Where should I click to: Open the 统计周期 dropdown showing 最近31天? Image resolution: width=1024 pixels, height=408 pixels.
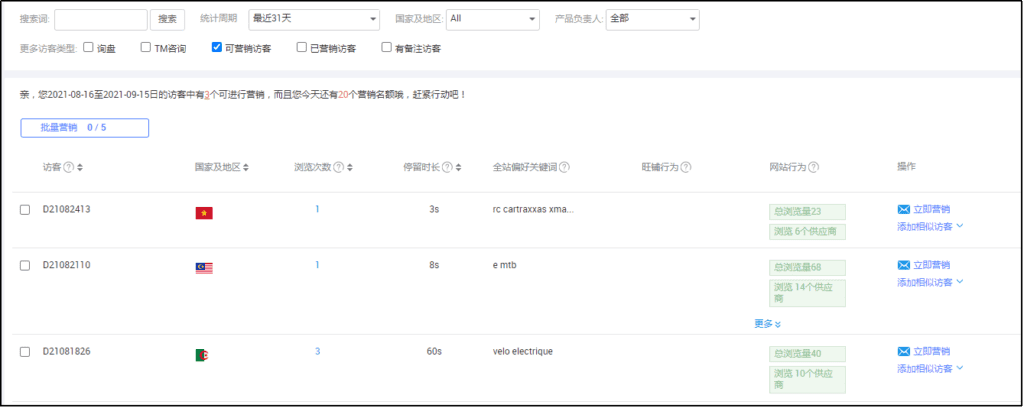coord(314,19)
